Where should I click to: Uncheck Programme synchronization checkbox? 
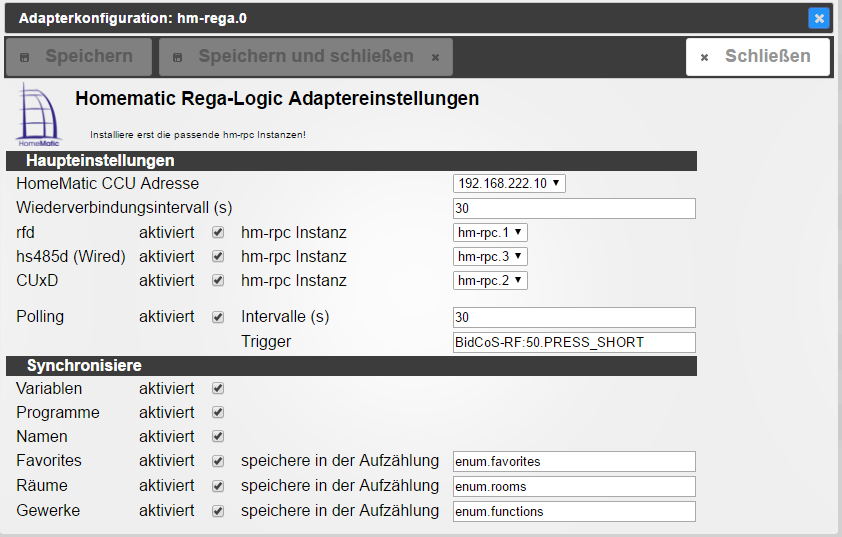tap(217, 412)
